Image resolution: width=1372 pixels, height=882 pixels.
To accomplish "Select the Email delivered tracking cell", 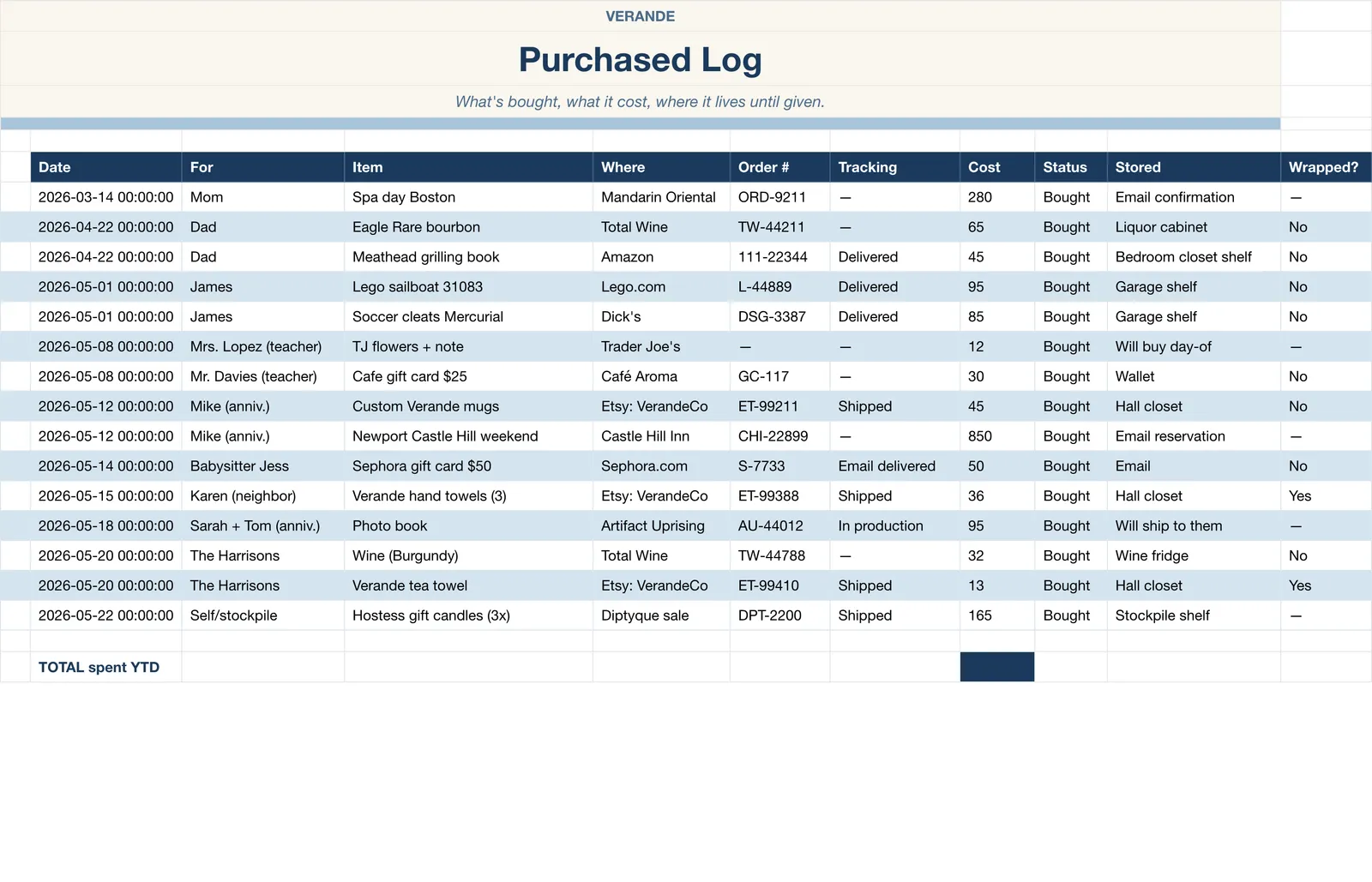I will (894, 466).
